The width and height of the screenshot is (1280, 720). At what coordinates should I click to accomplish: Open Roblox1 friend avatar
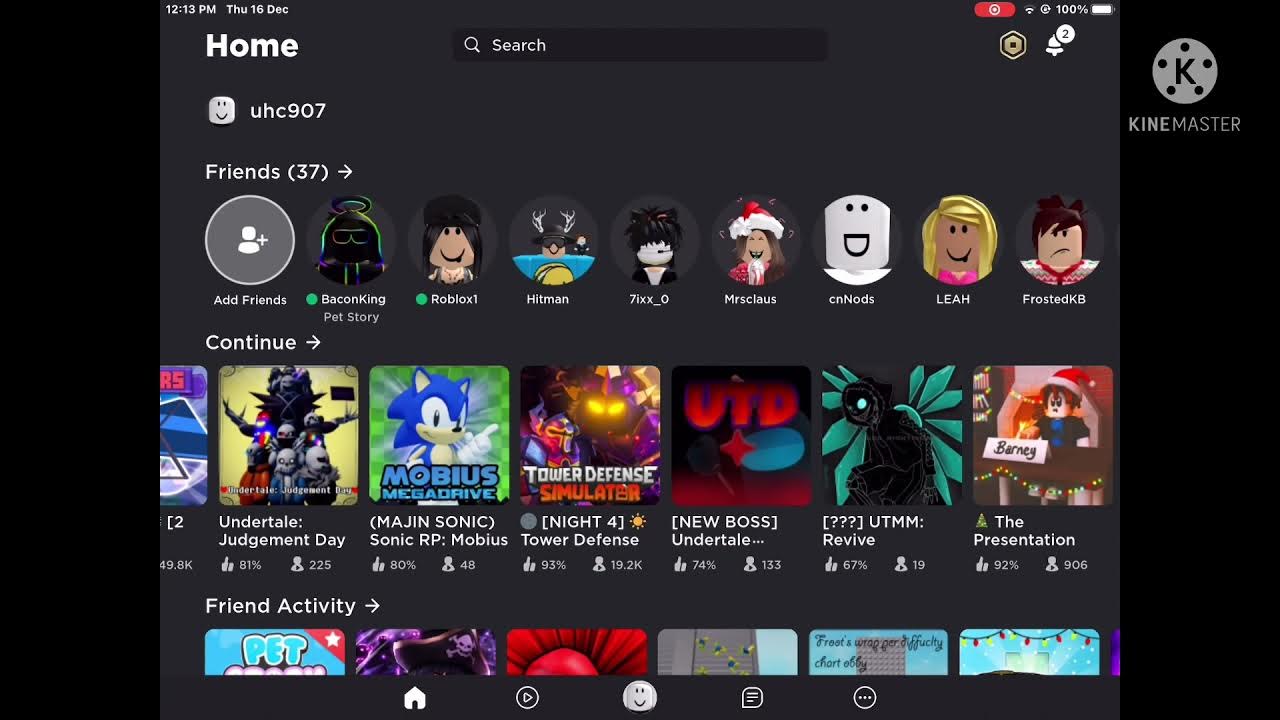[453, 240]
